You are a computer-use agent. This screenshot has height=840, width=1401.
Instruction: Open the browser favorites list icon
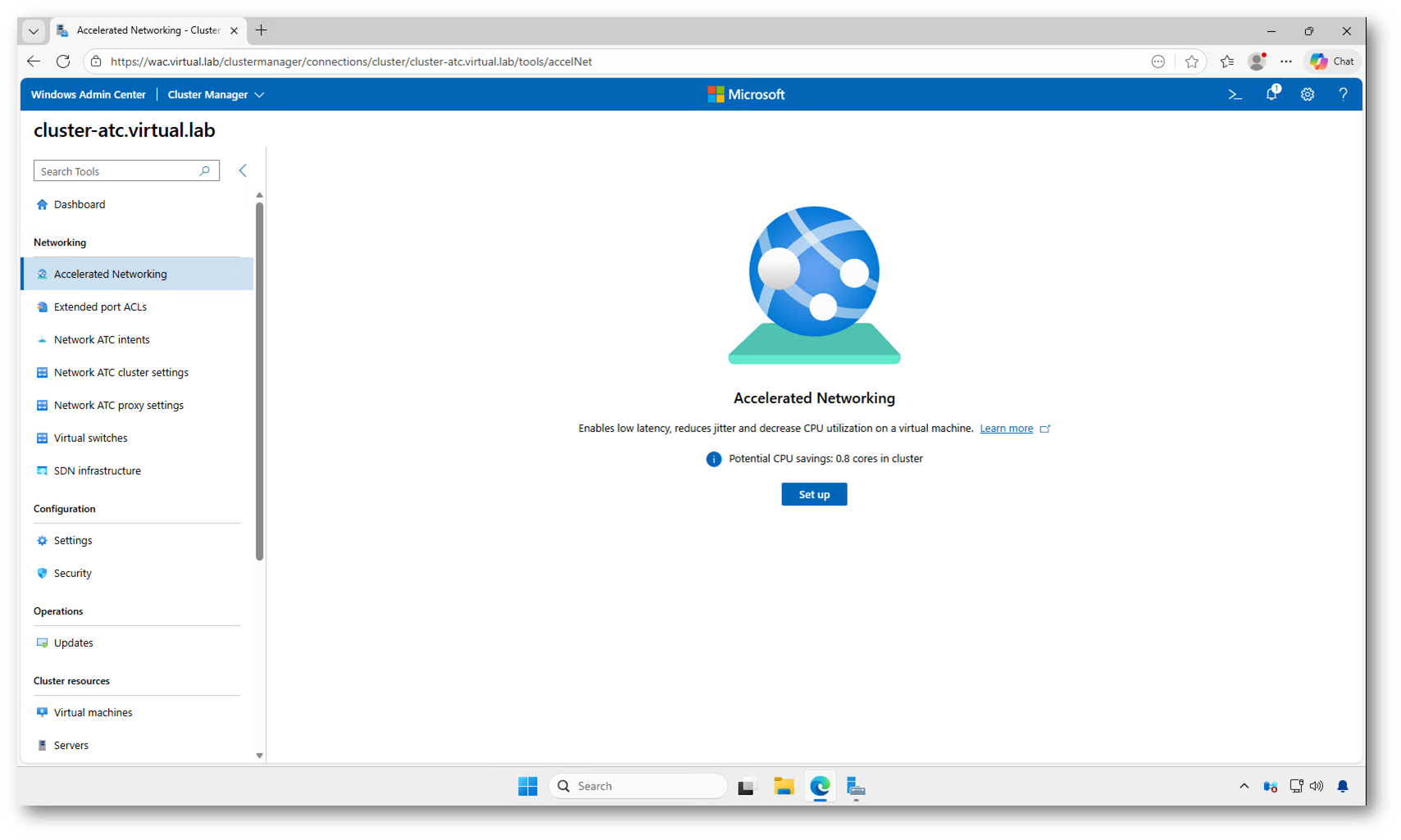(1226, 61)
